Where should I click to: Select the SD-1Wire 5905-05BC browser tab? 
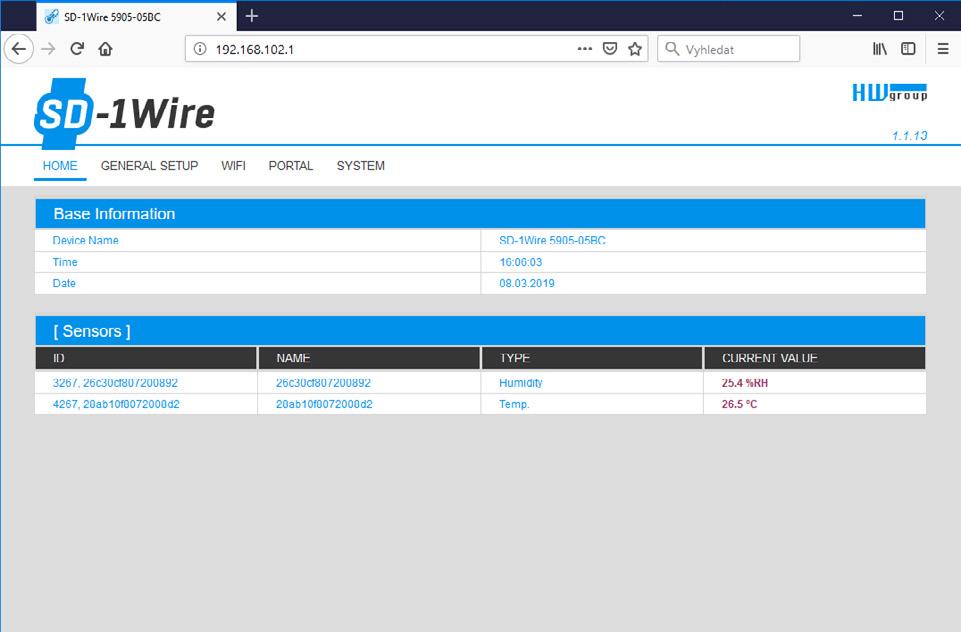click(137, 17)
